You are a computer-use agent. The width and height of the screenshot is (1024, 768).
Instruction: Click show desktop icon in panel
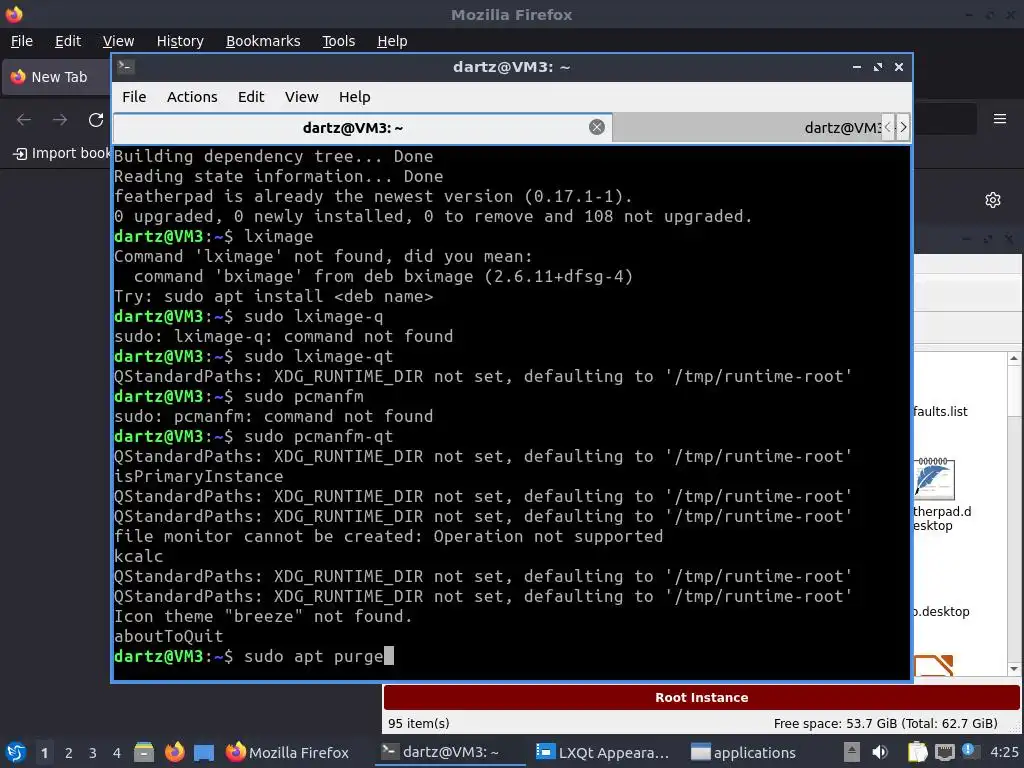pos(204,752)
